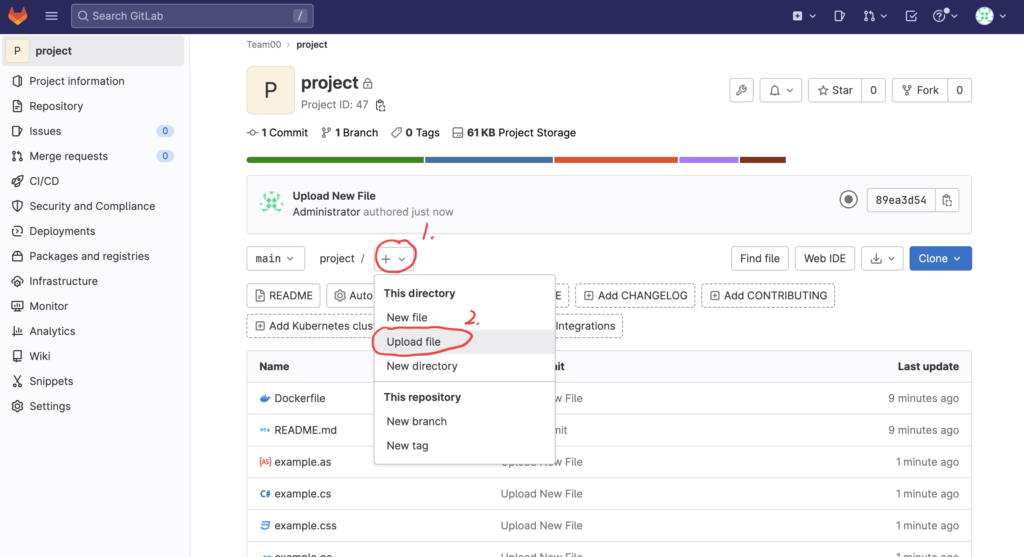Open the to-do list icon in the top bar
The width and height of the screenshot is (1024, 557).
(x=911, y=16)
